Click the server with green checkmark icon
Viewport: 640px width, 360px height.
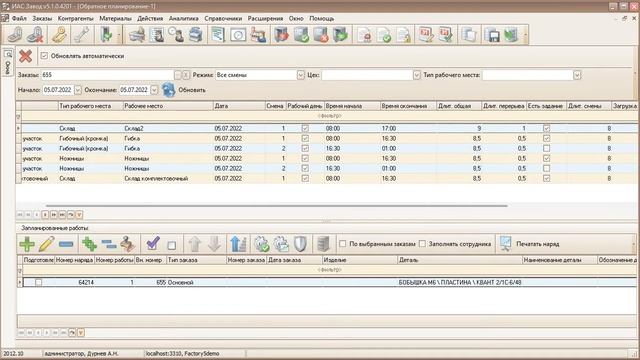point(301,35)
